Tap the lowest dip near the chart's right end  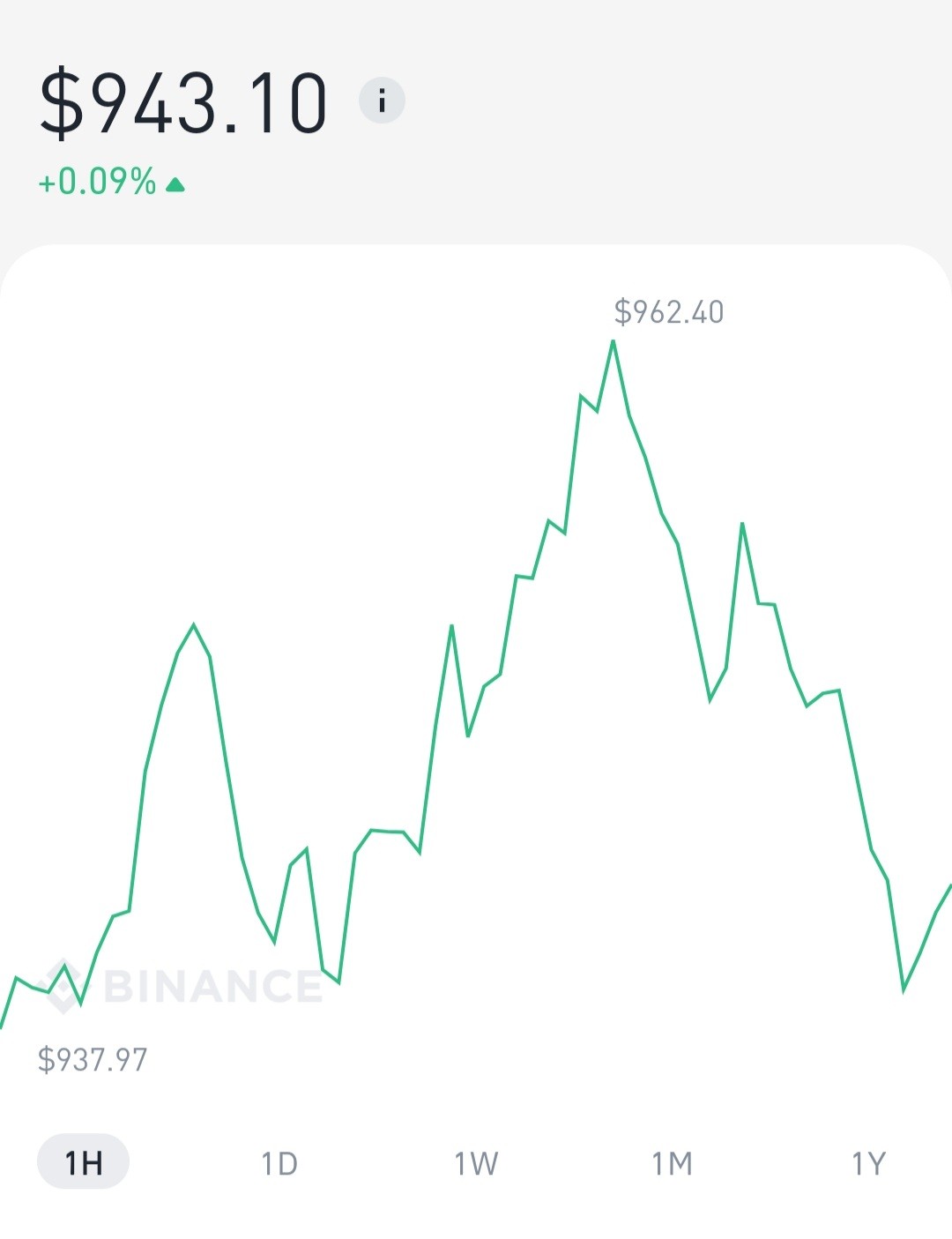tap(904, 990)
